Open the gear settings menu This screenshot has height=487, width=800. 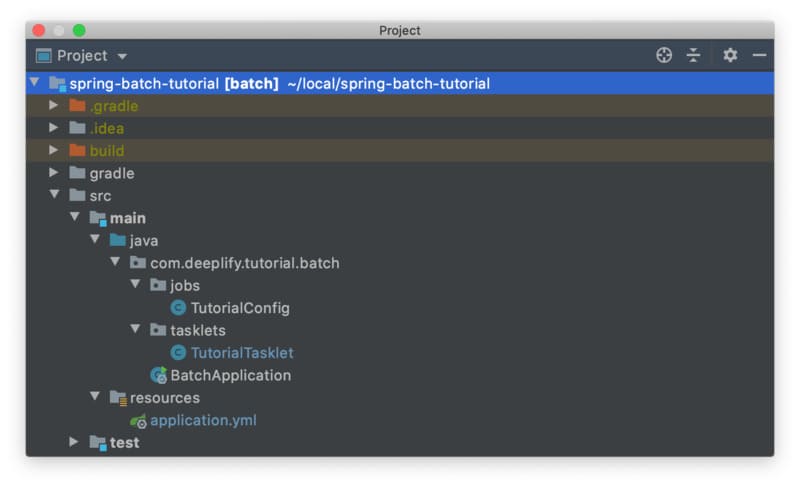point(730,55)
